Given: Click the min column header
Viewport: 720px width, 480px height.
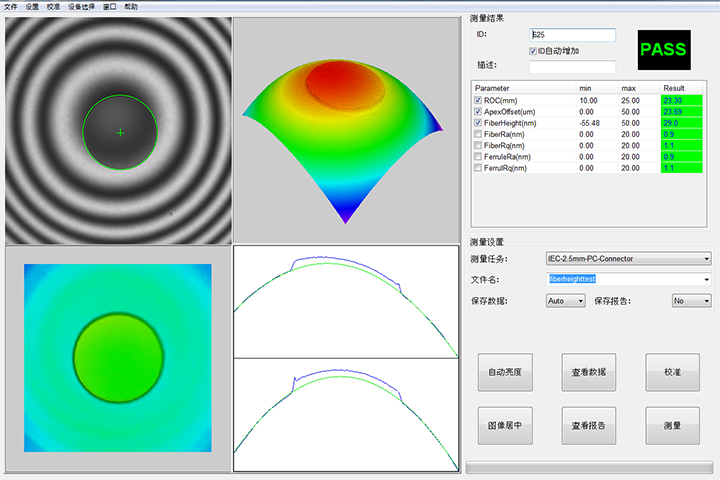Looking at the screenshot, I should point(596,88).
